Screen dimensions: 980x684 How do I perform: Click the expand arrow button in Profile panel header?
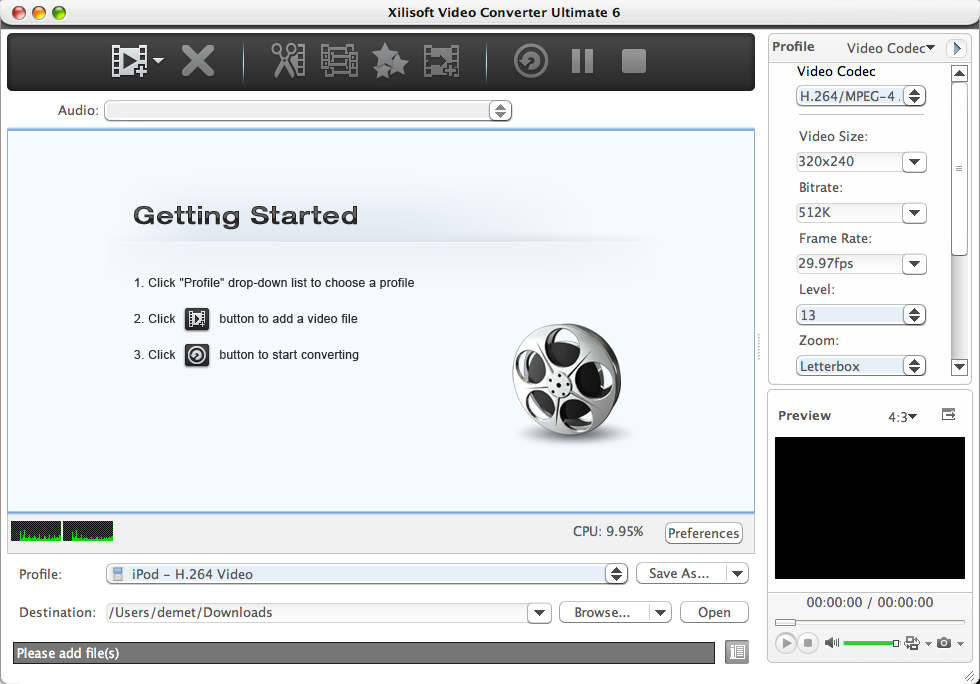(x=956, y=48)
